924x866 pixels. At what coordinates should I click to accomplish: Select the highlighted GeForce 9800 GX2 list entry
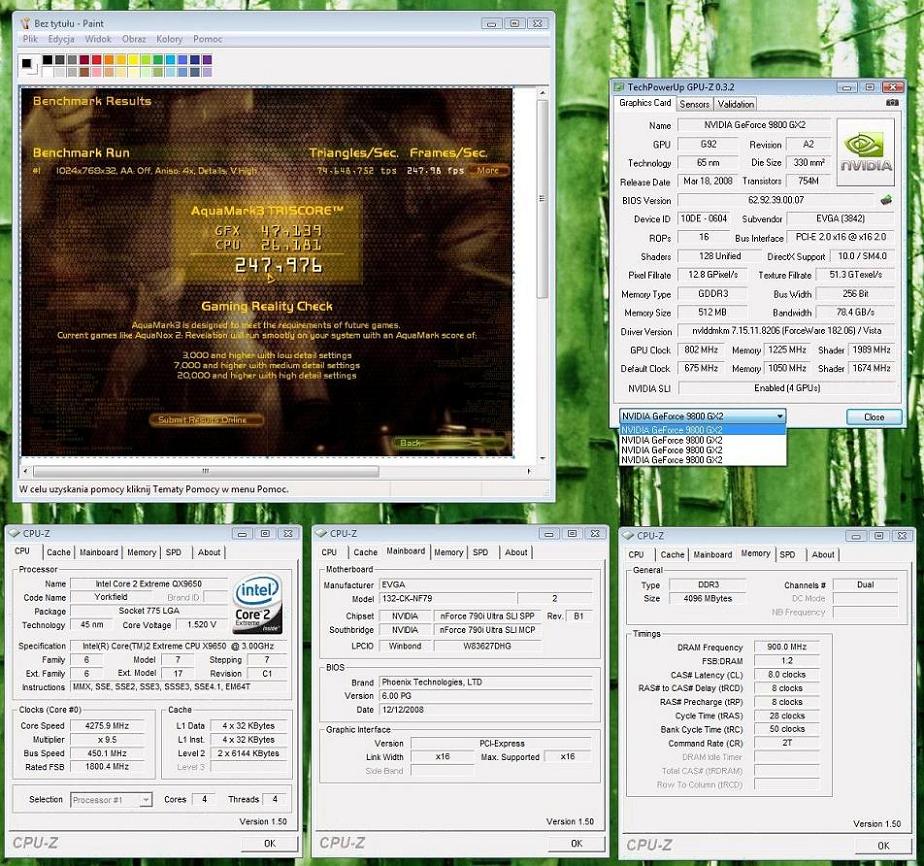point(702,429)
